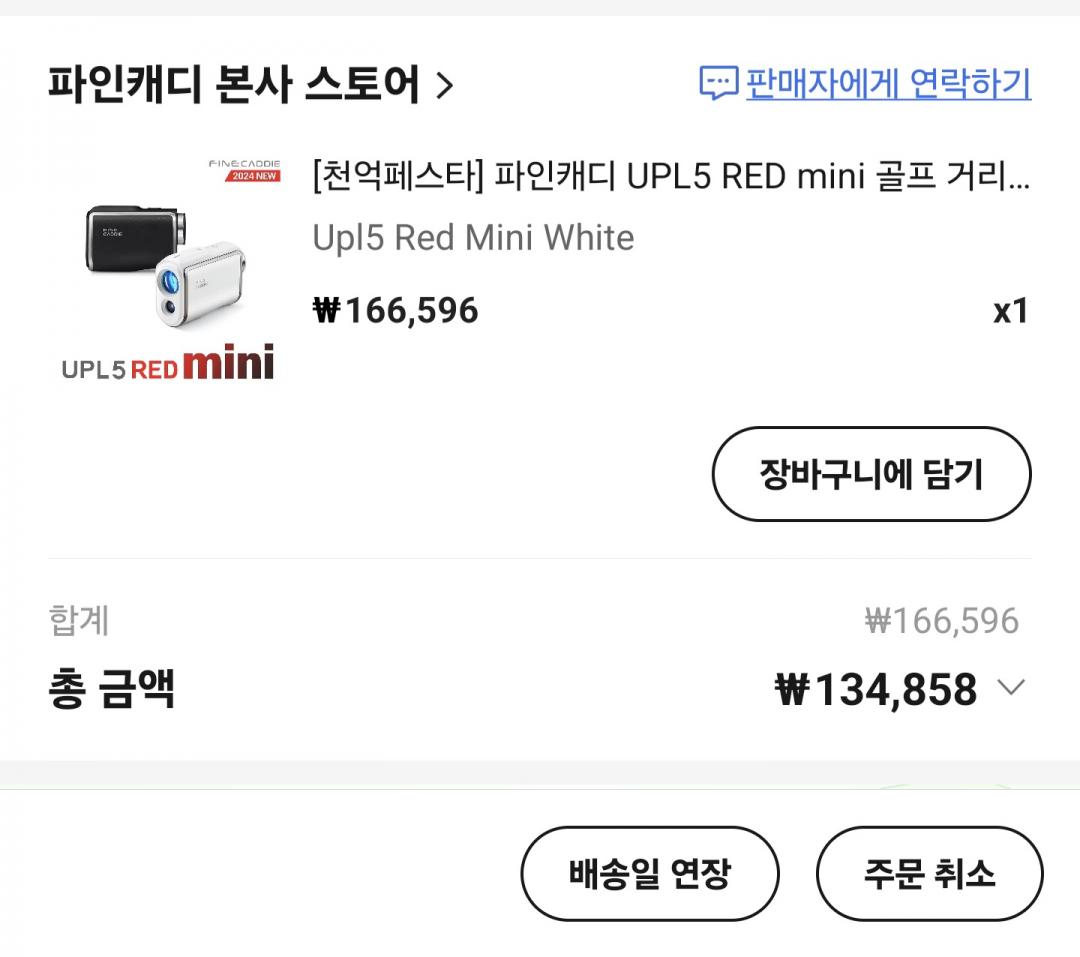Click the x1 quantity indicator

coord(1010,311)
